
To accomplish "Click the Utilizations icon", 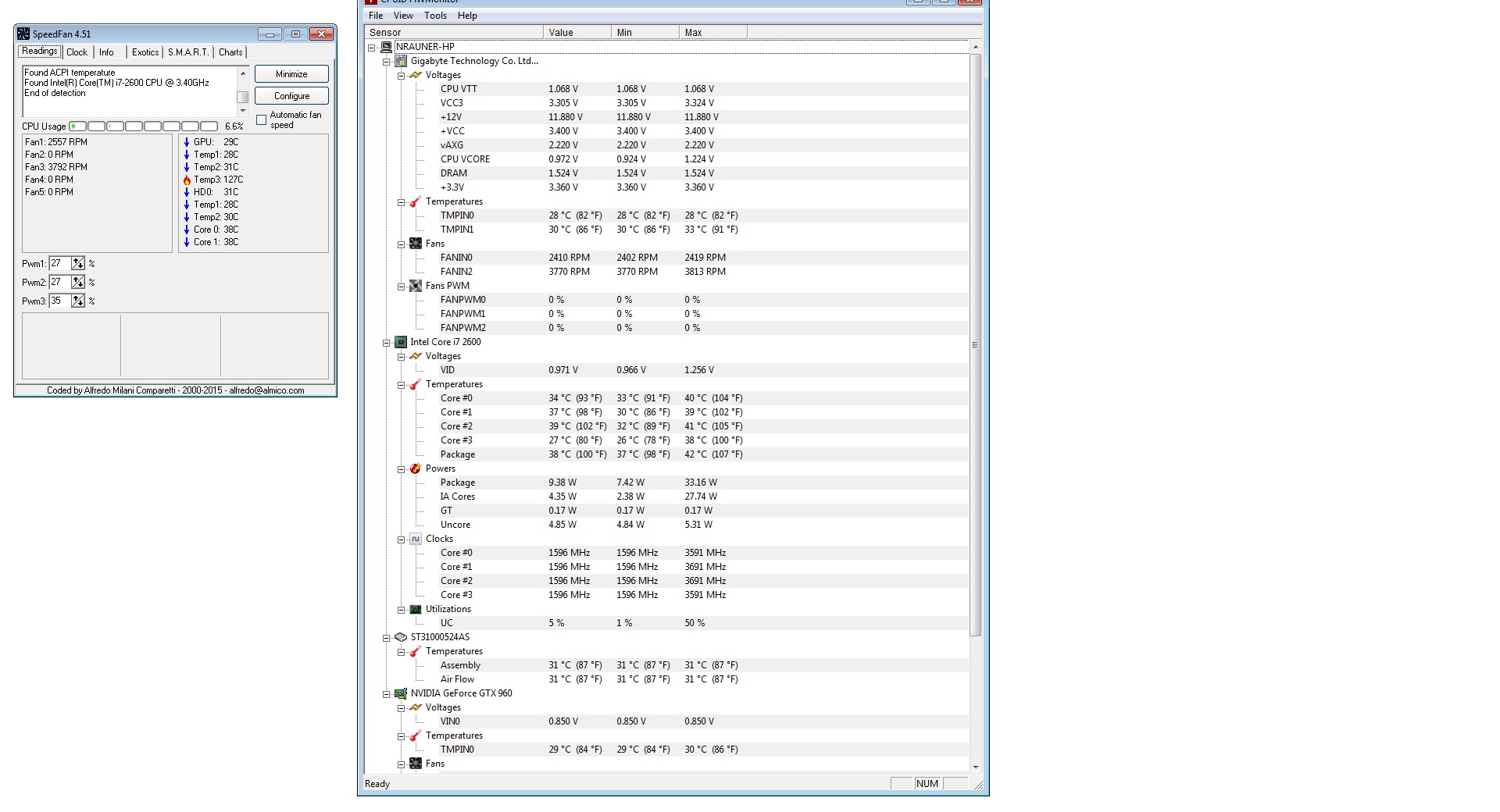I will 416,609.
